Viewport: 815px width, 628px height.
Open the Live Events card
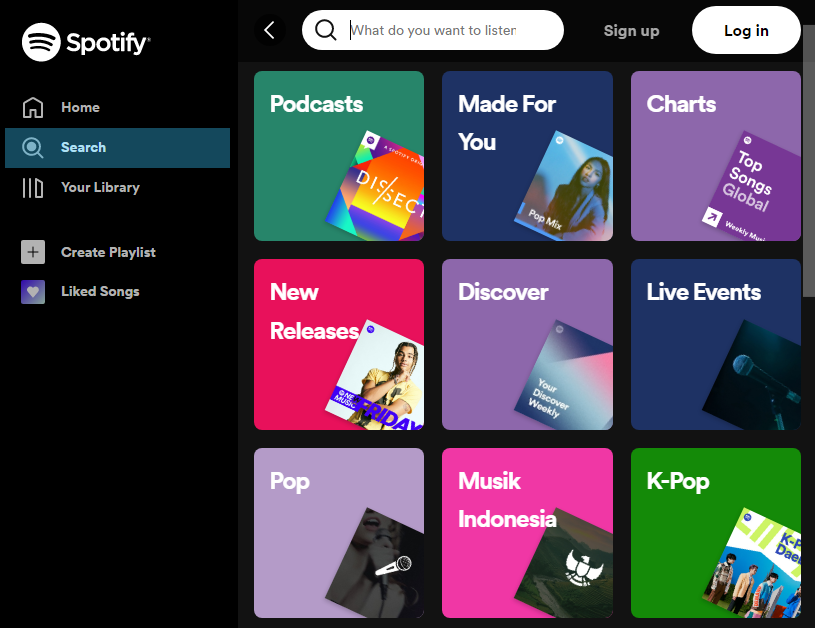tap(716, 345)
